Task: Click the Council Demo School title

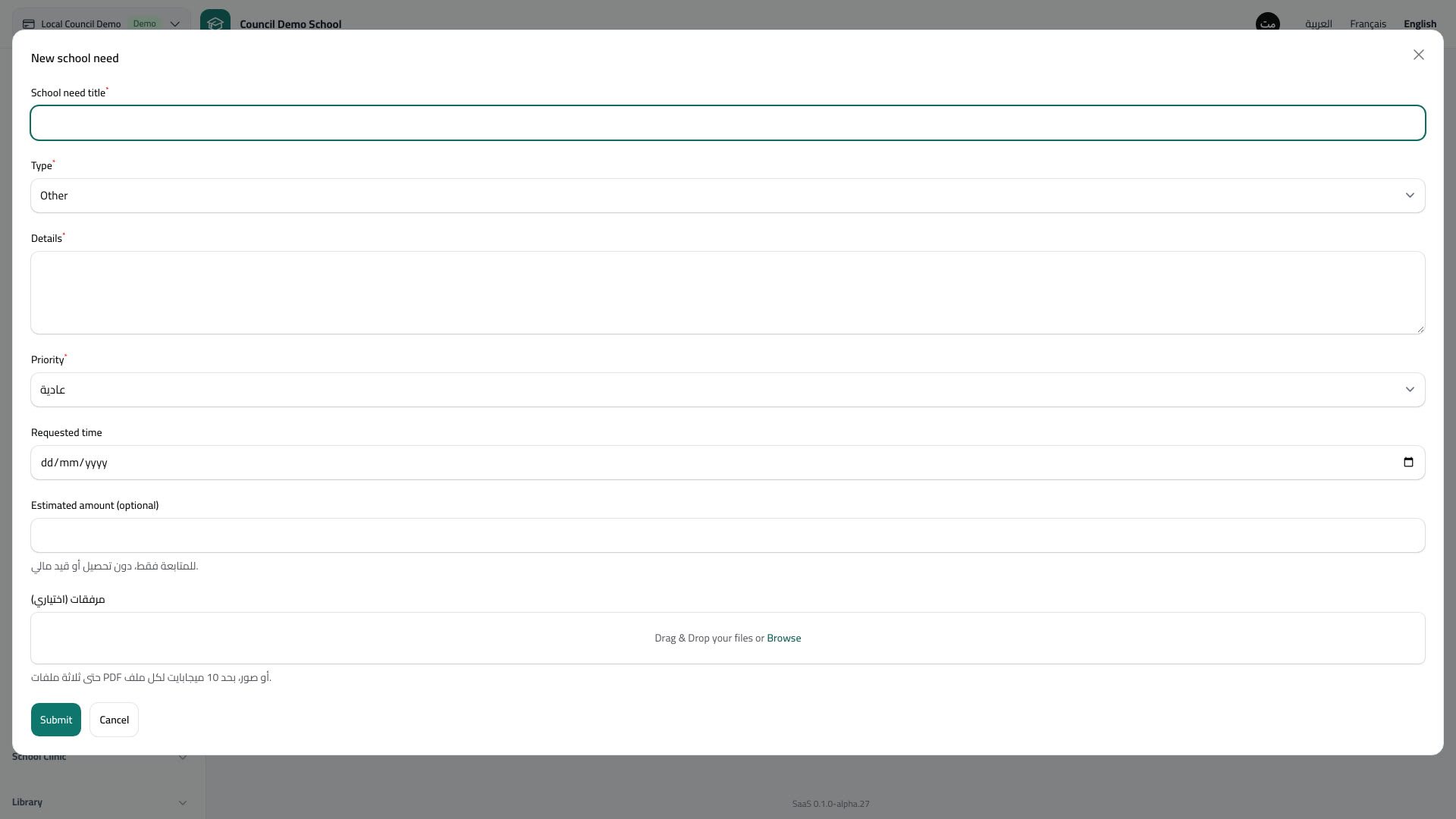Action: 290,24
